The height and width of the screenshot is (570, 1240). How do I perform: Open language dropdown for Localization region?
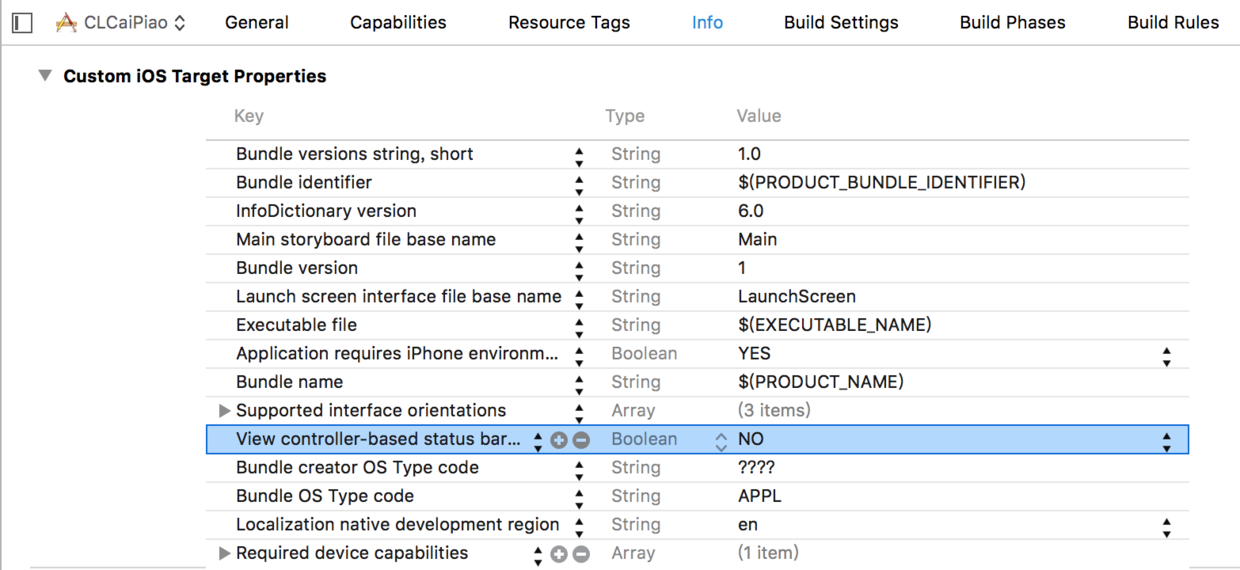point(1166,526)
